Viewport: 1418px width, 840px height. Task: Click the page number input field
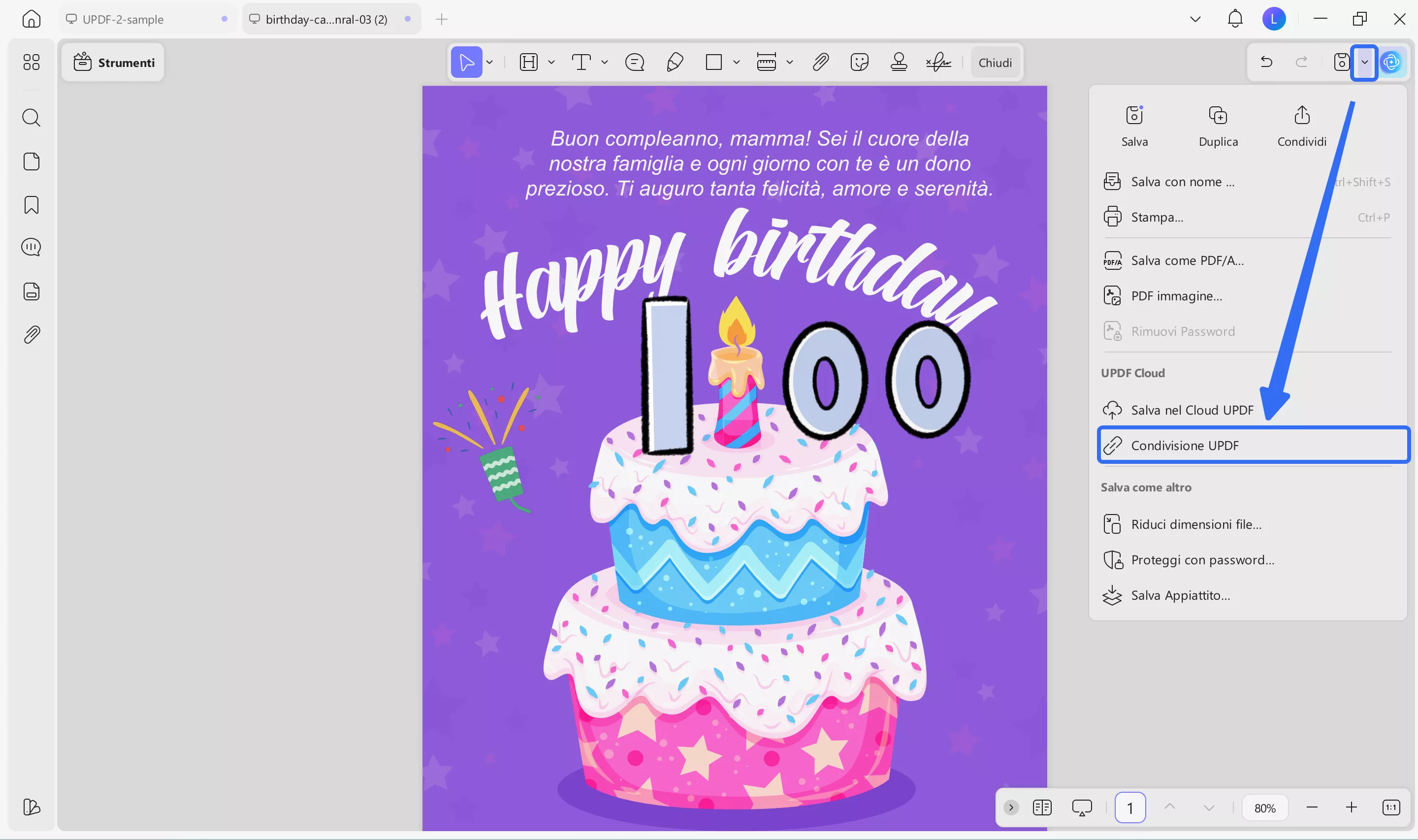point(1130,807)
